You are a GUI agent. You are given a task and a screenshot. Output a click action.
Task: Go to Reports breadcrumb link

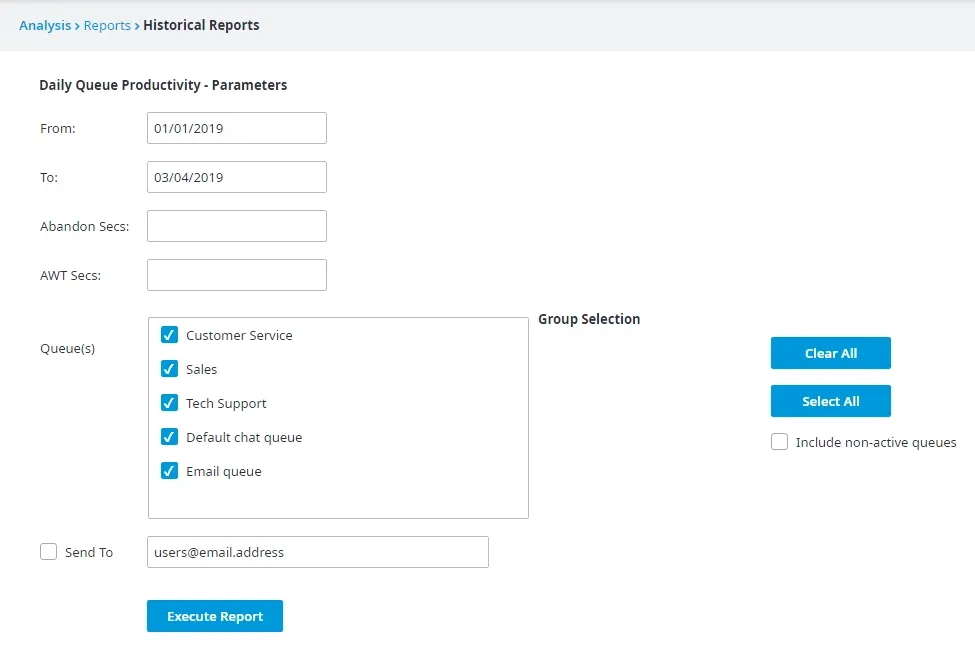point(107,25)
